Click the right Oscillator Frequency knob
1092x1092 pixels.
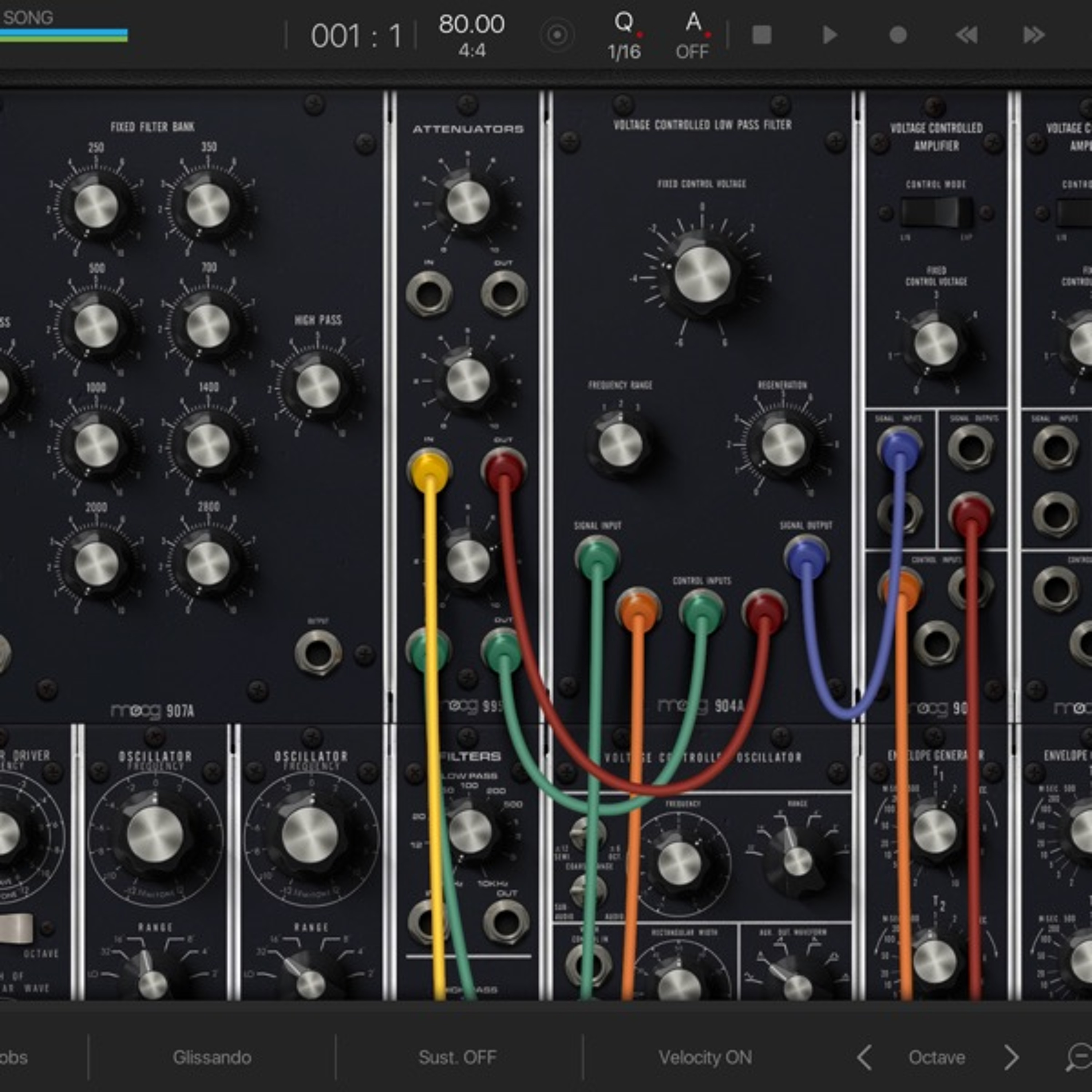[x=310, y=834]
